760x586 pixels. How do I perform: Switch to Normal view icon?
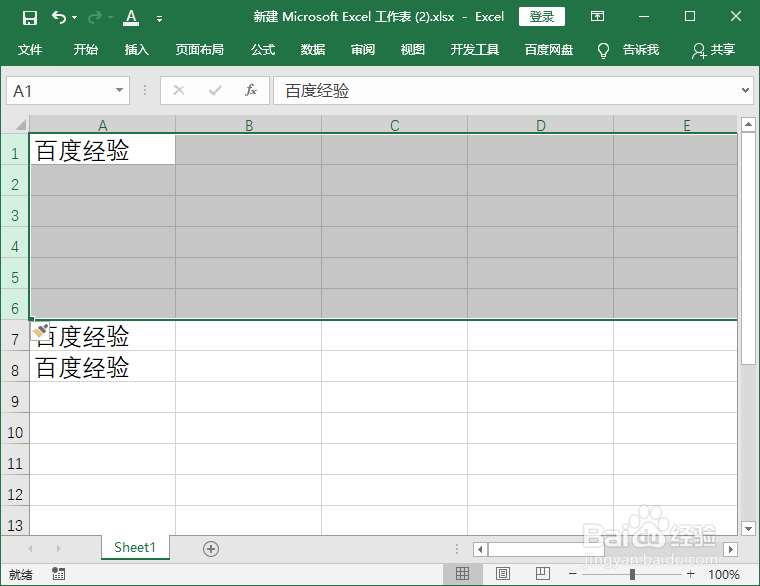tap(462, 574)
